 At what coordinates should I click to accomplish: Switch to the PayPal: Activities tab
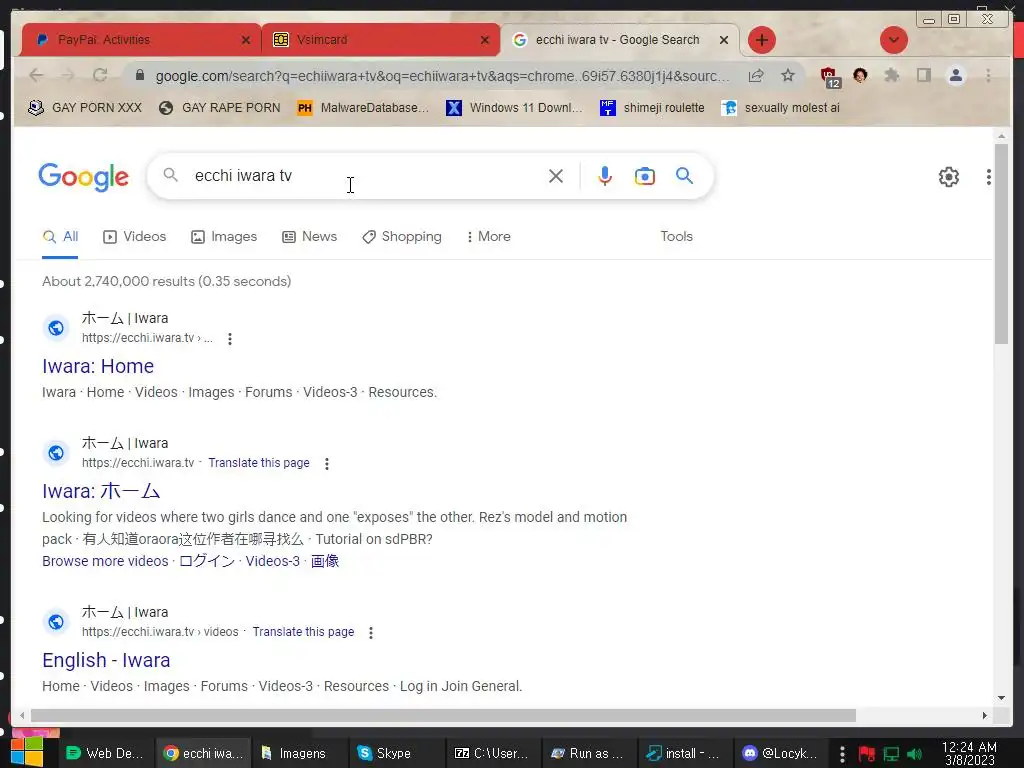pos(141,40)
